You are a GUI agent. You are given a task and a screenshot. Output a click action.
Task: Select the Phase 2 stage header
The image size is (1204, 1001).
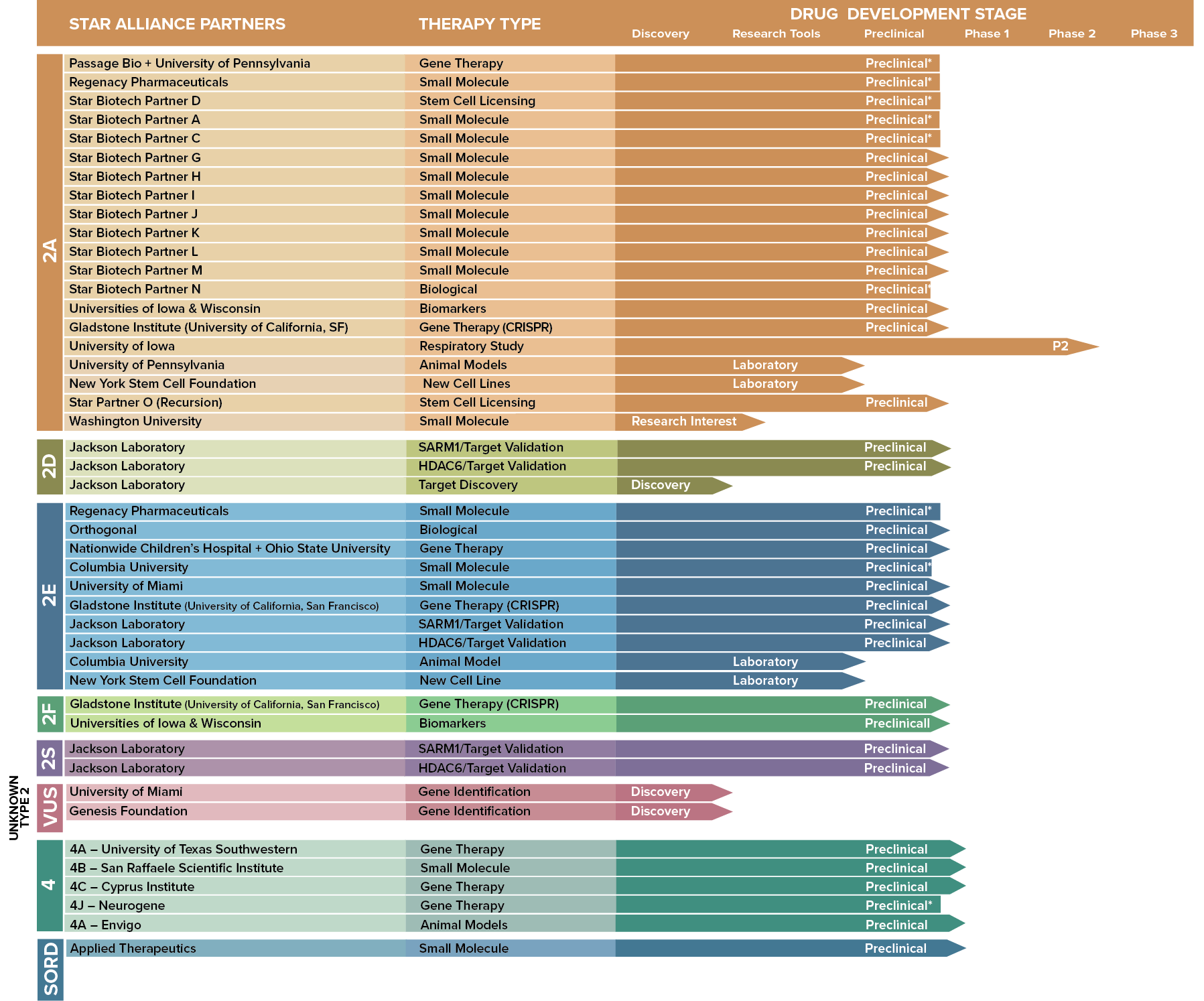click(1071, 34)
